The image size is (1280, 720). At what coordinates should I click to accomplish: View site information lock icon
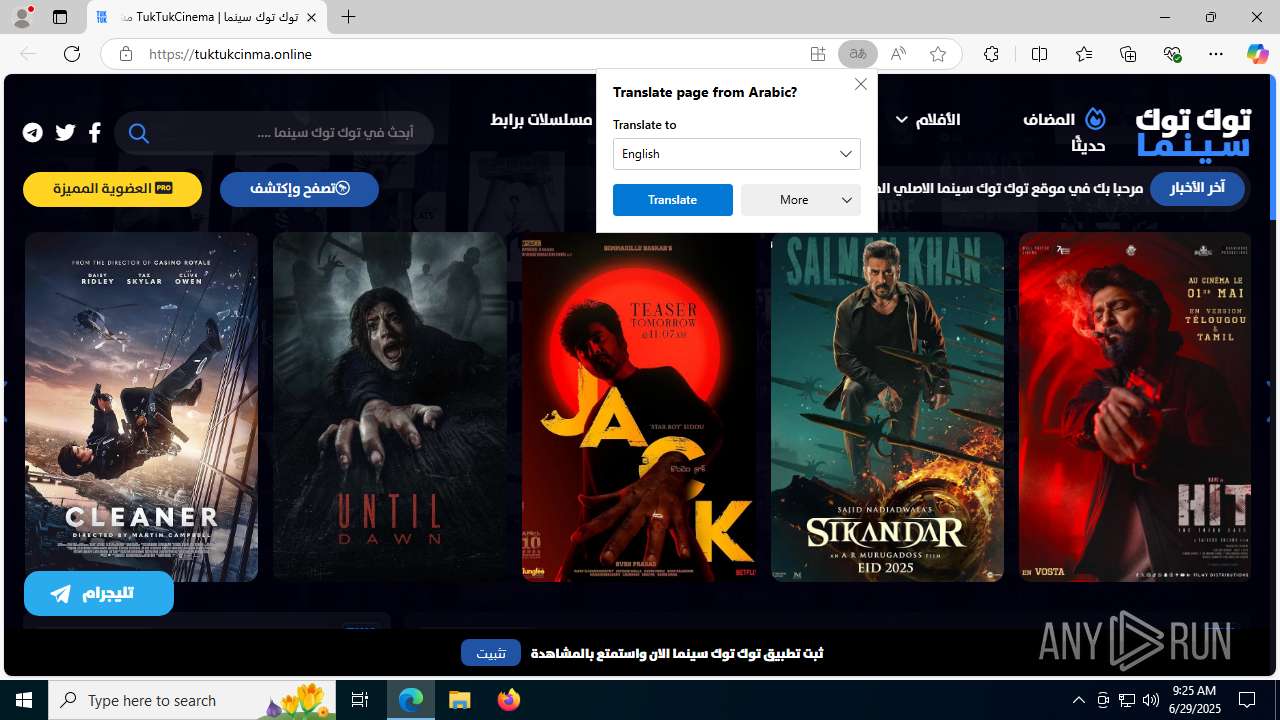125,54
